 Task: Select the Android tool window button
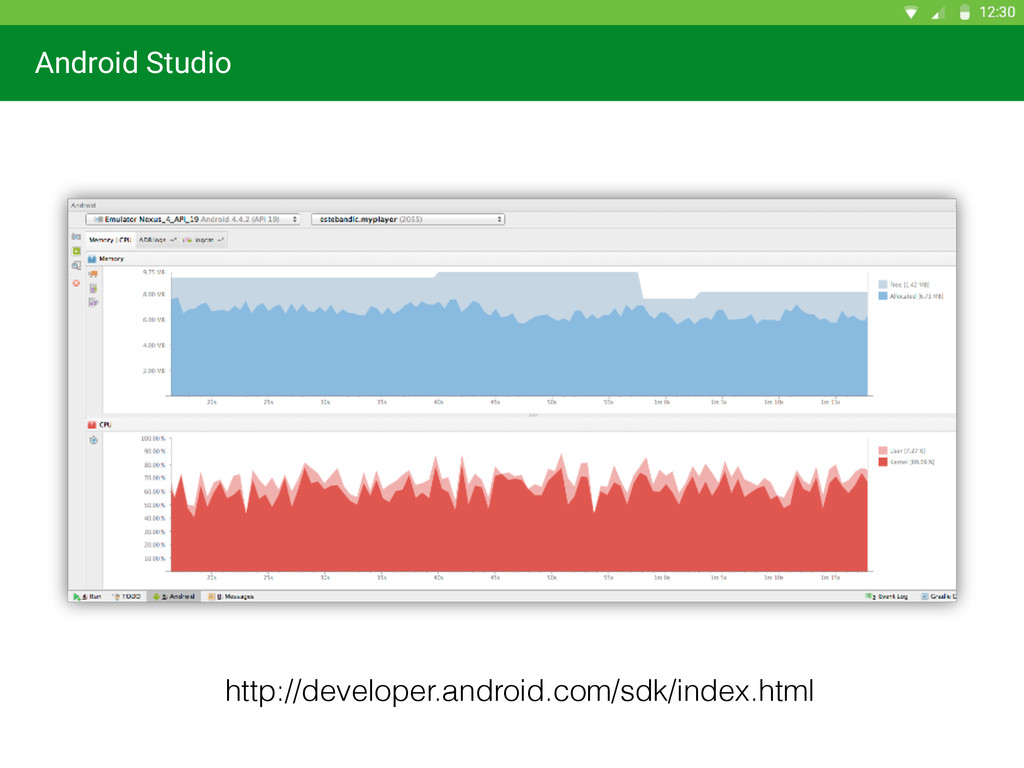tap(174, 596)
